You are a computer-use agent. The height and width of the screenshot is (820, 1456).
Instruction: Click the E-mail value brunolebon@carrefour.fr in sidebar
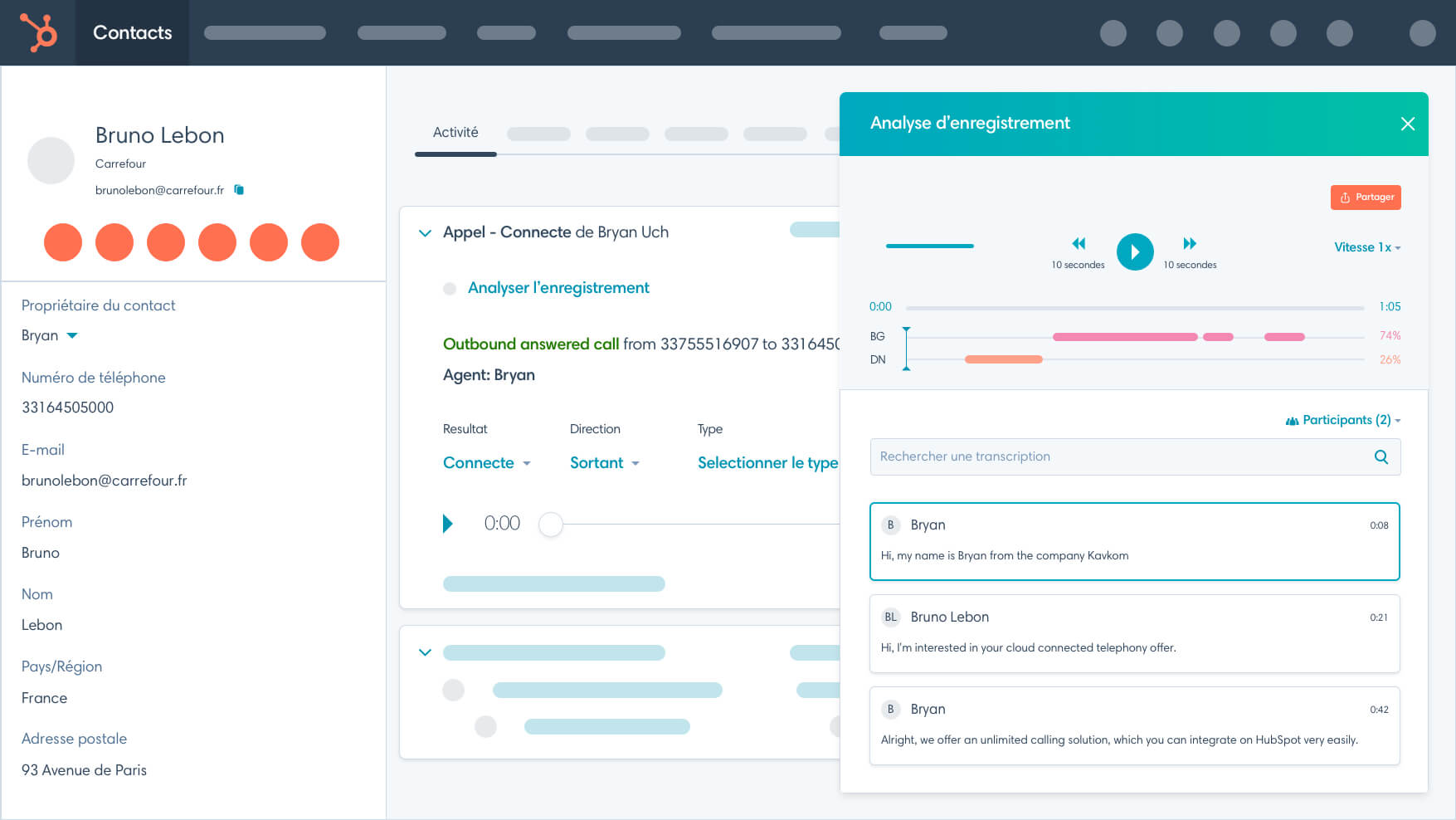pos(105,481)
